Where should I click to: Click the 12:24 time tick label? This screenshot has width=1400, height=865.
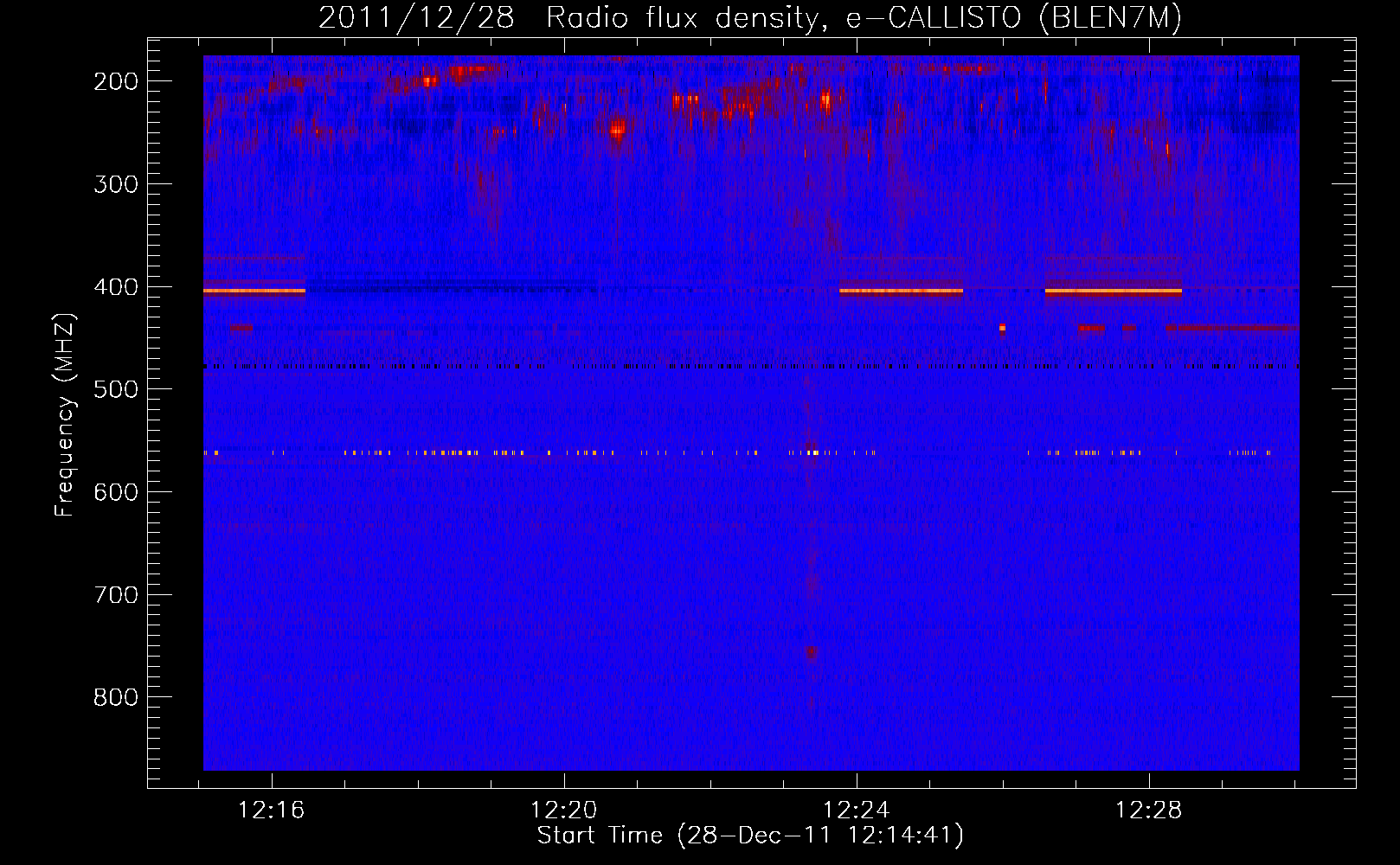(x=857, y=811)
